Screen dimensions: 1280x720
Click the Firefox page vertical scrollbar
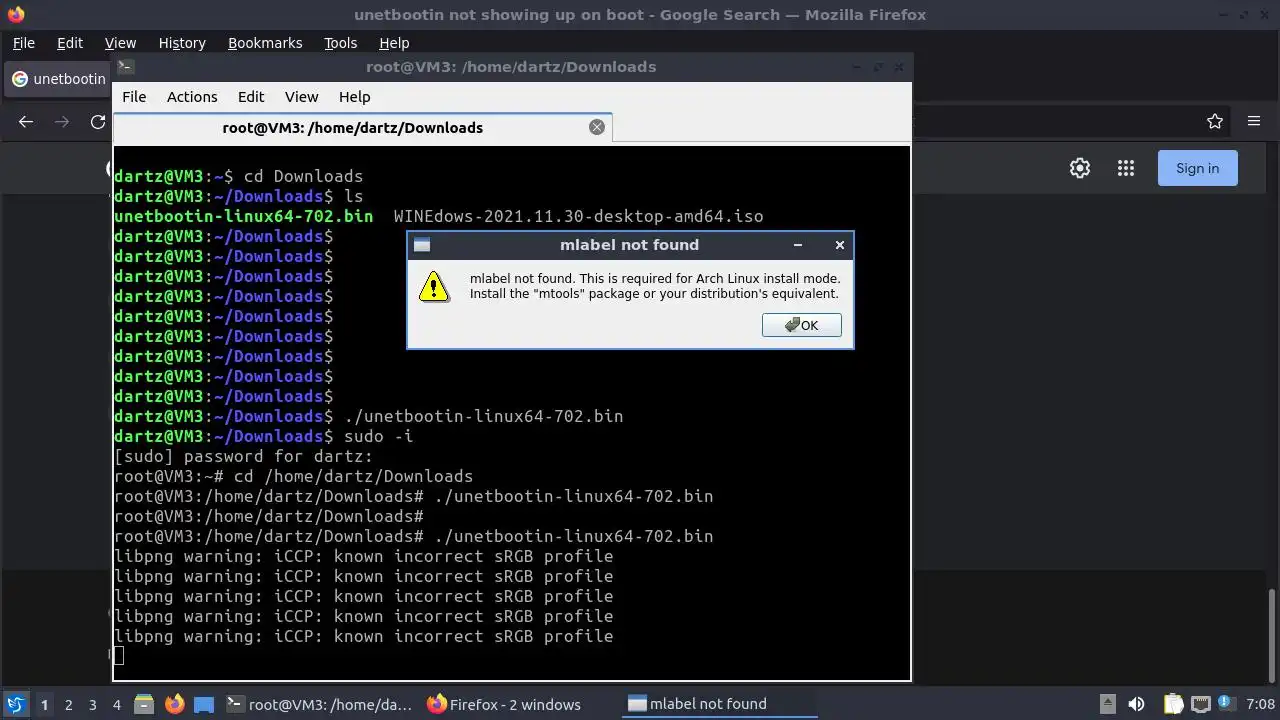(1273, 635)
